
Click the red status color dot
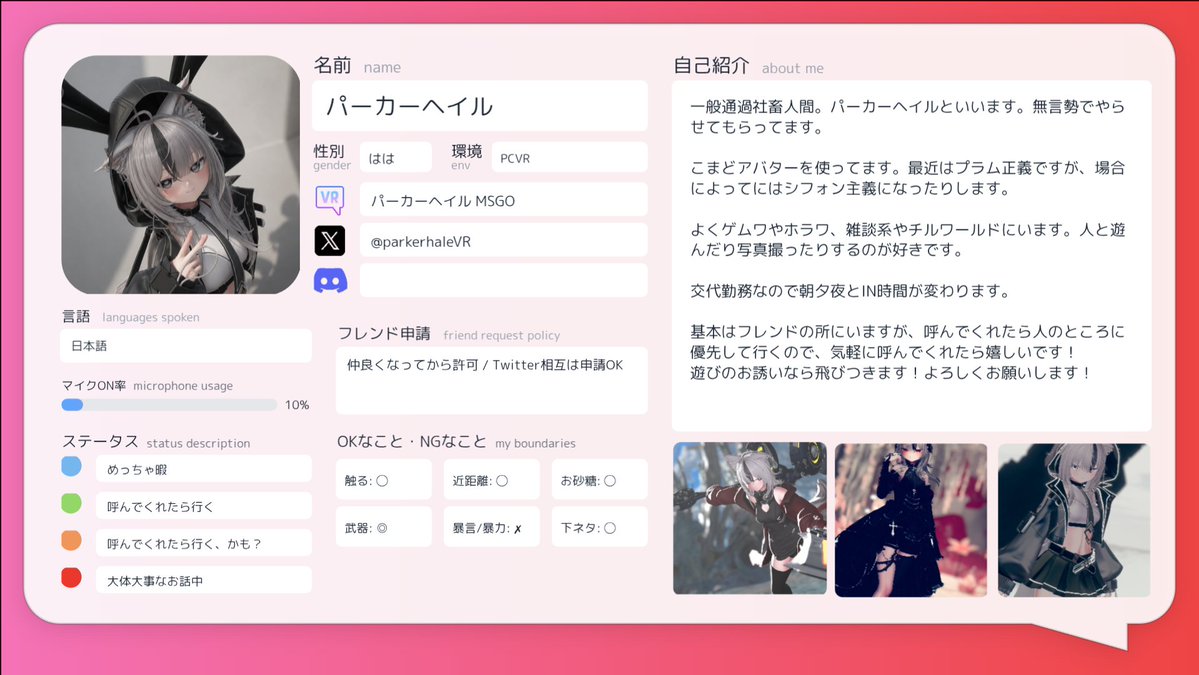tap(71, 577)
